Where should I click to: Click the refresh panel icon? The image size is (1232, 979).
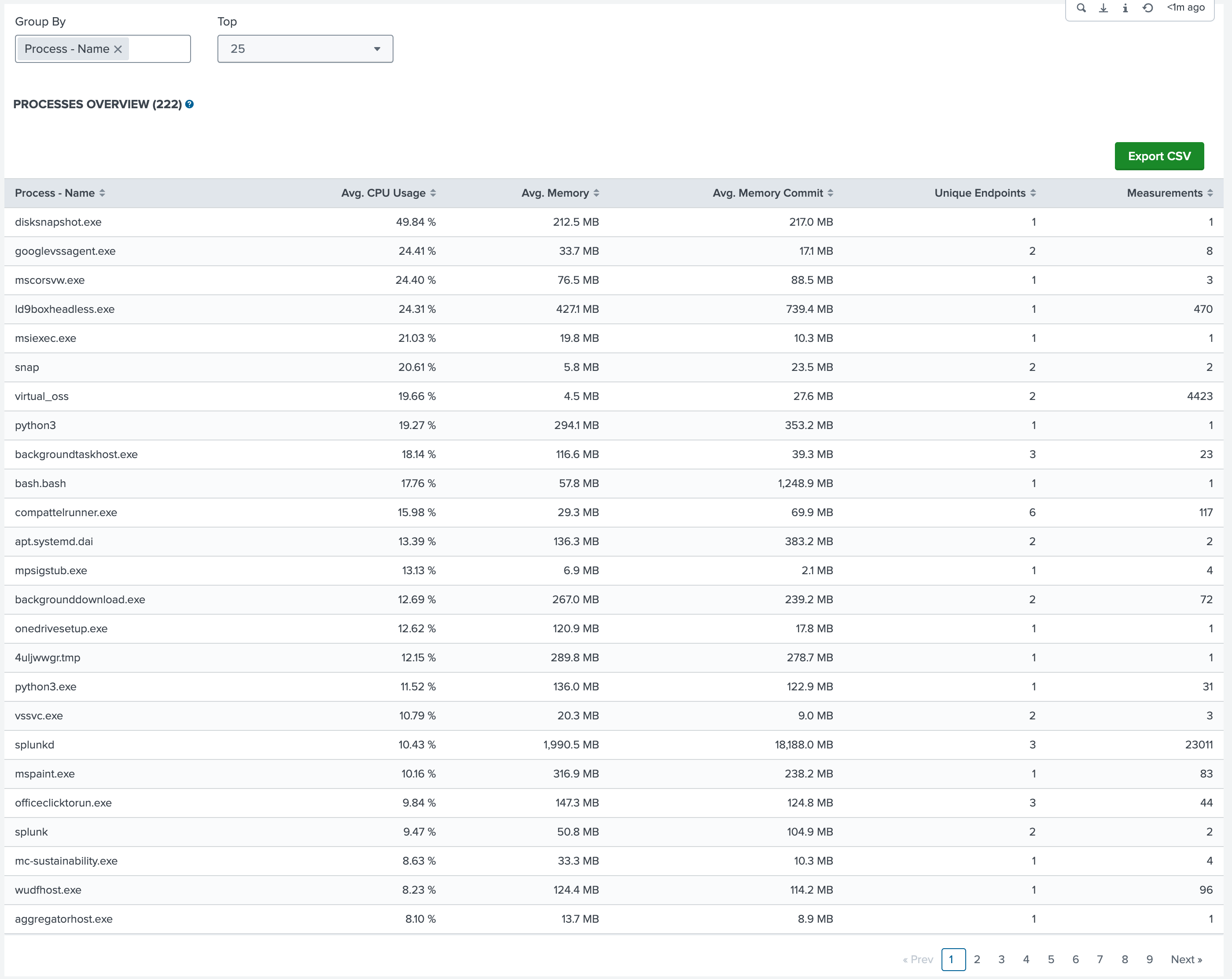tap(1147, 8)
